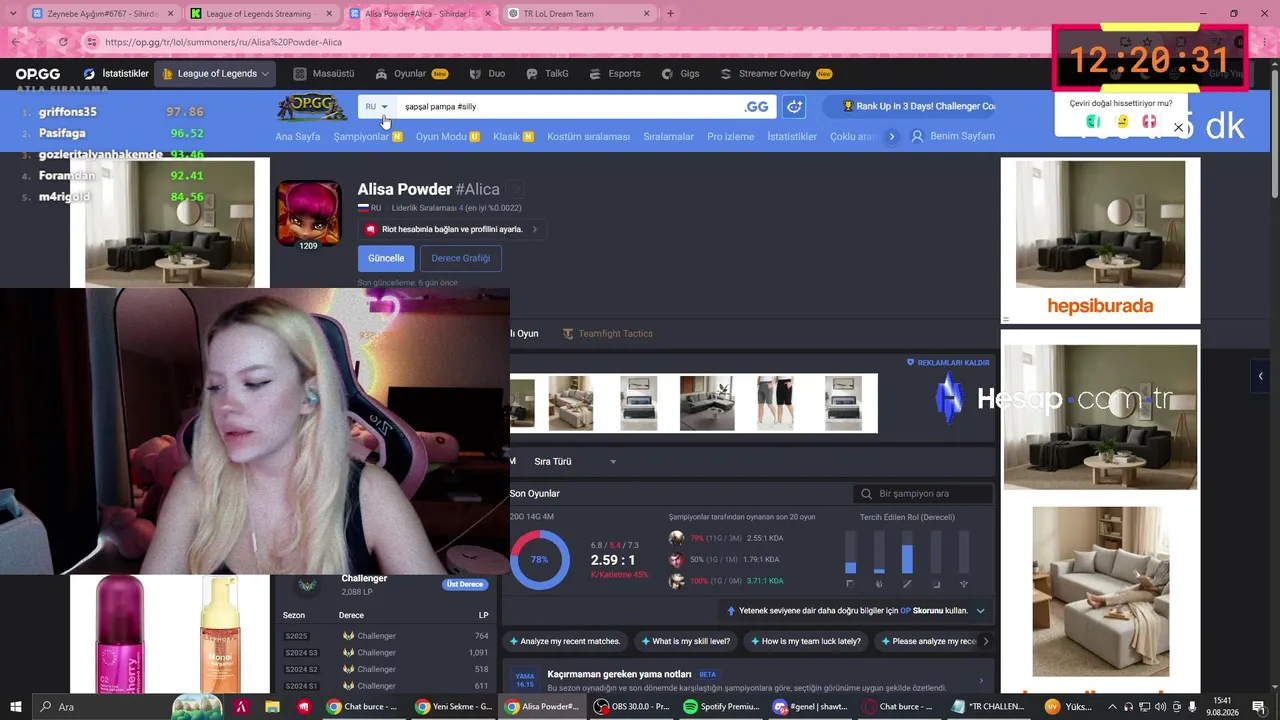Open Benim Sayfam profile link

click(x=953, y=137)
